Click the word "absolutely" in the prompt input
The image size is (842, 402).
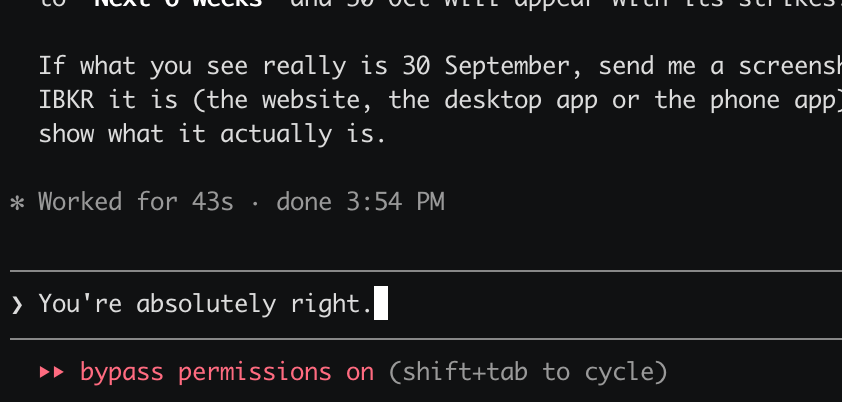pos(206,304)
